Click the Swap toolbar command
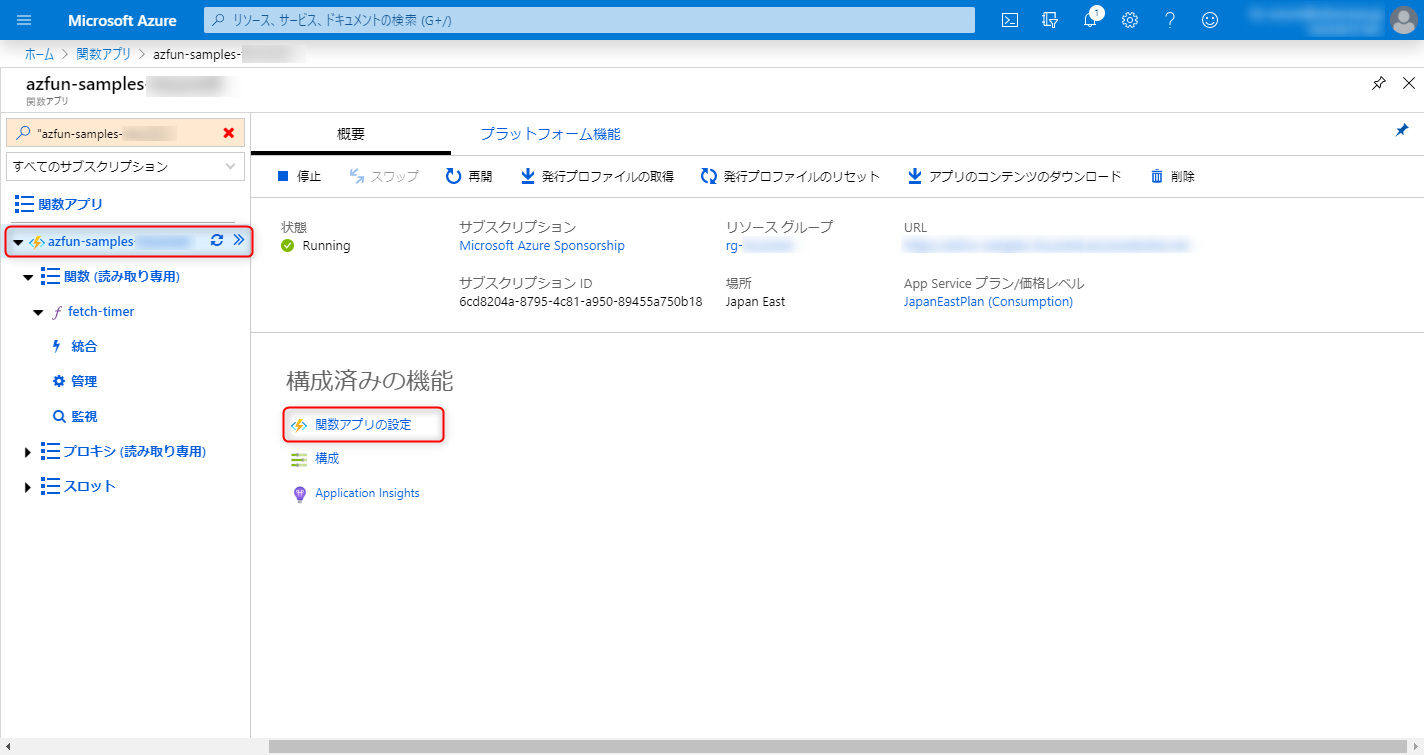The width and height of the screenshot is (1424, 755). click(x=384, y=176)
